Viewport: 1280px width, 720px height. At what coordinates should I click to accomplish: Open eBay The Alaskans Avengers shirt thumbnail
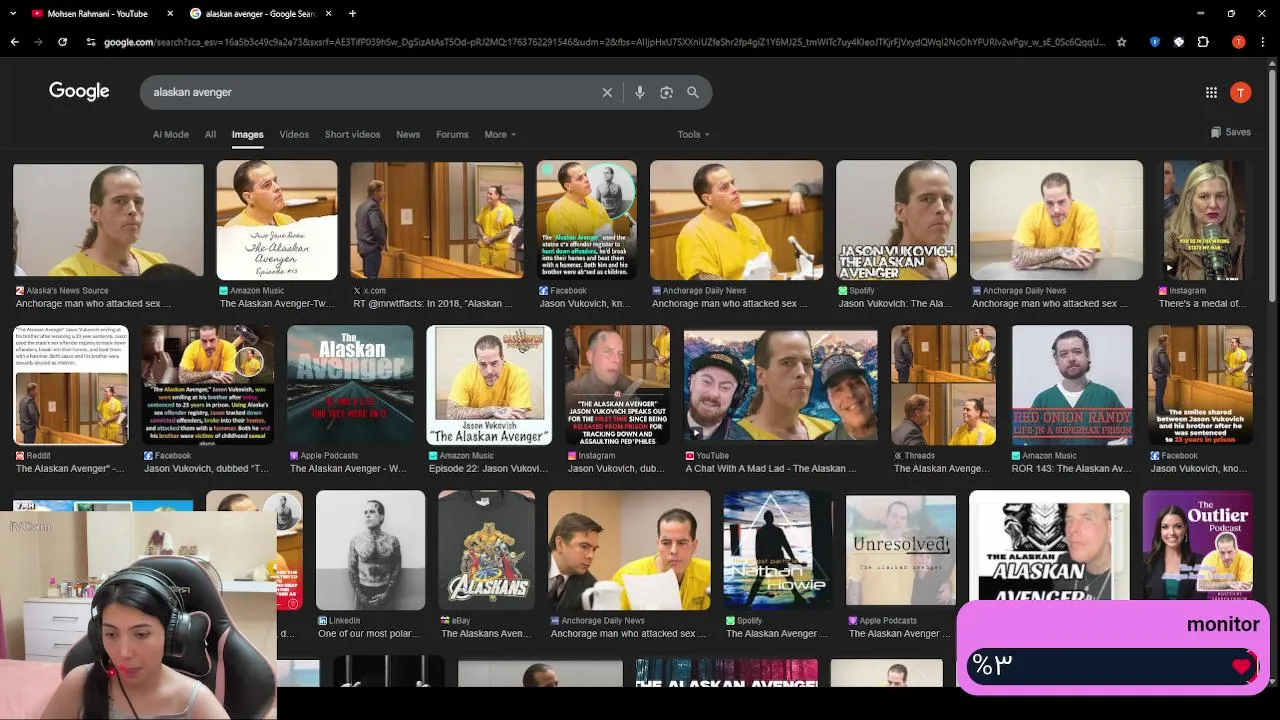tap(486, 550)
